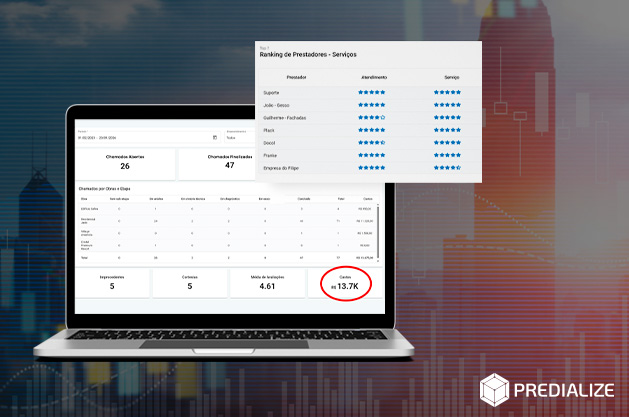629x417 pixels.
Task: Click Empresa do Filipe's Atendimento star rating
Action: pos(371,168)
